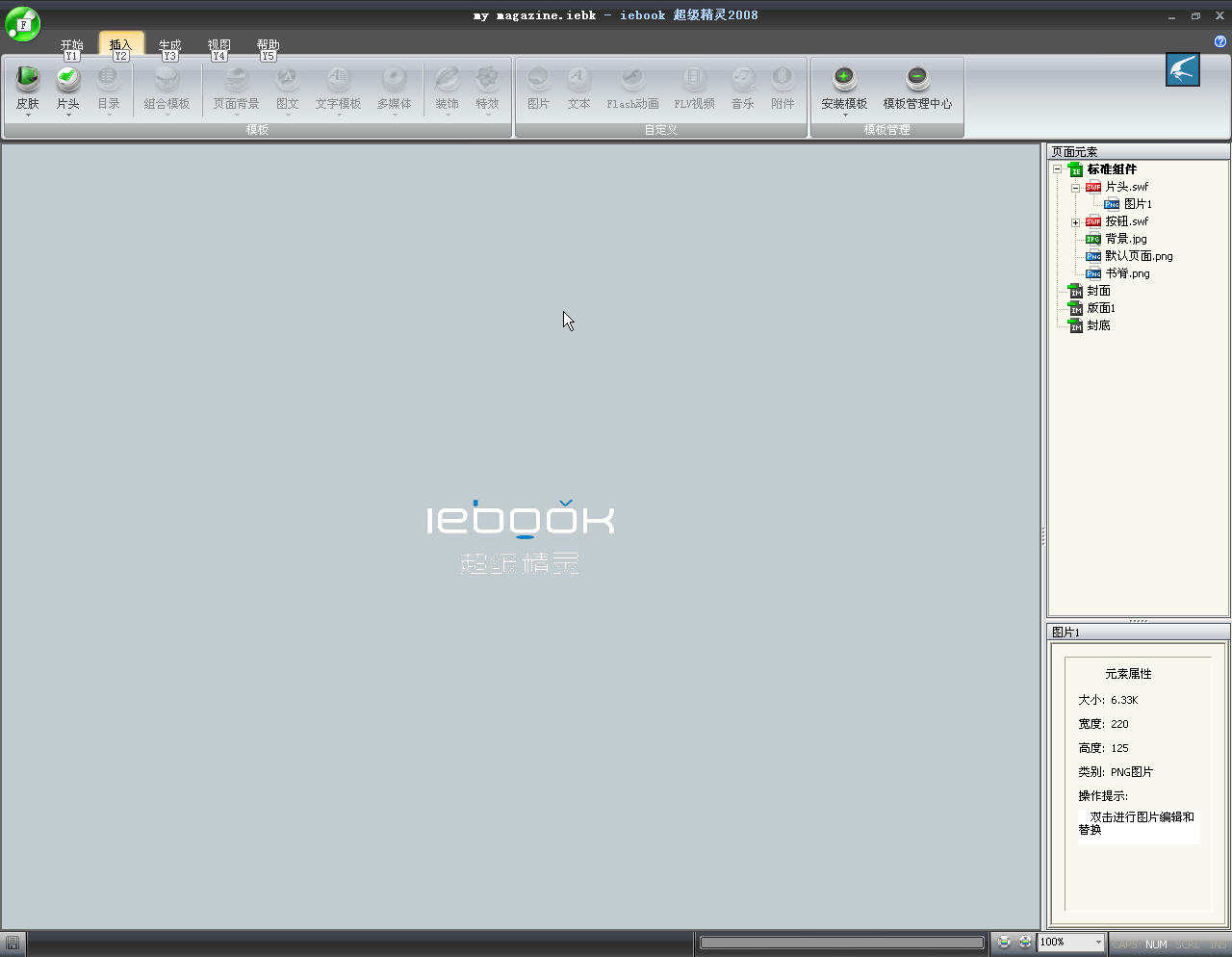Screen dimensions: 1232x957
Task: Click the 类别: PNG图片 property text
Action: pyautogui.click(x=1116, y=772)
